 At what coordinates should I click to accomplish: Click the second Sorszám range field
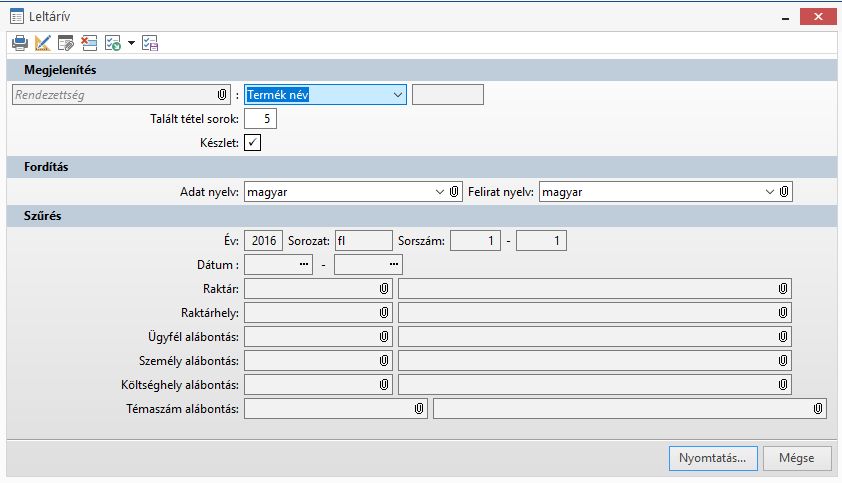(541, 241)
